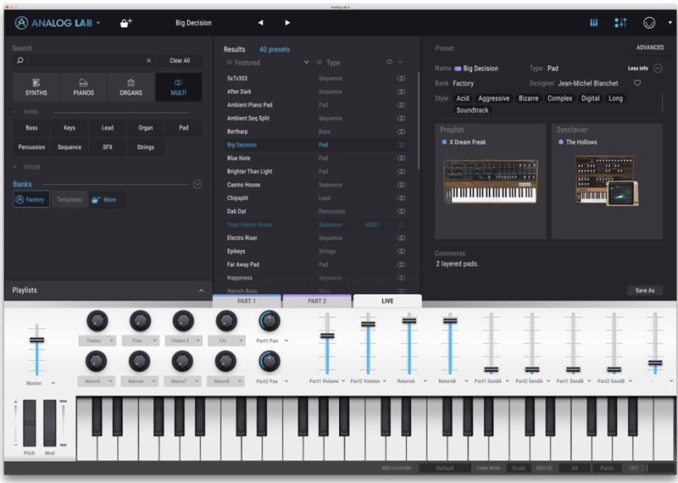Click multi icon on Epikeys row
The image size is (678, 483).
pyautogui.click(x=401, y=251)
